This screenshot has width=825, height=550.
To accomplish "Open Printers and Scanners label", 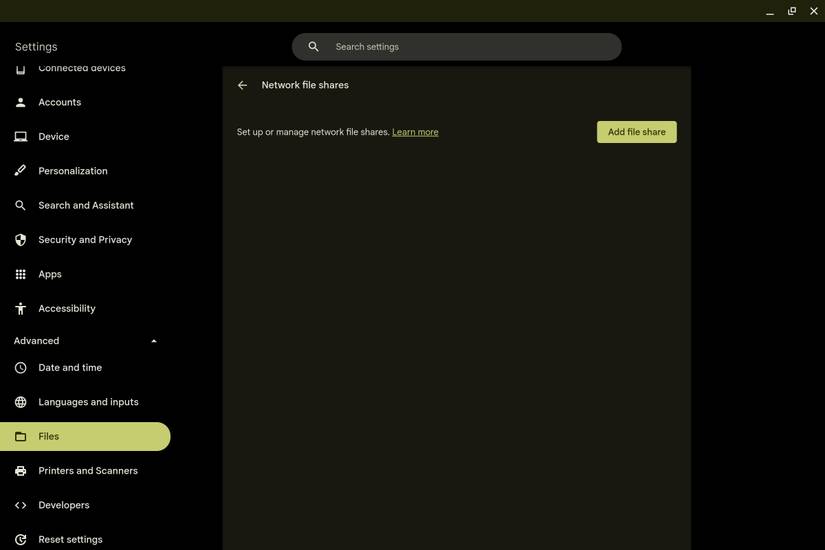I will point(88,471).
